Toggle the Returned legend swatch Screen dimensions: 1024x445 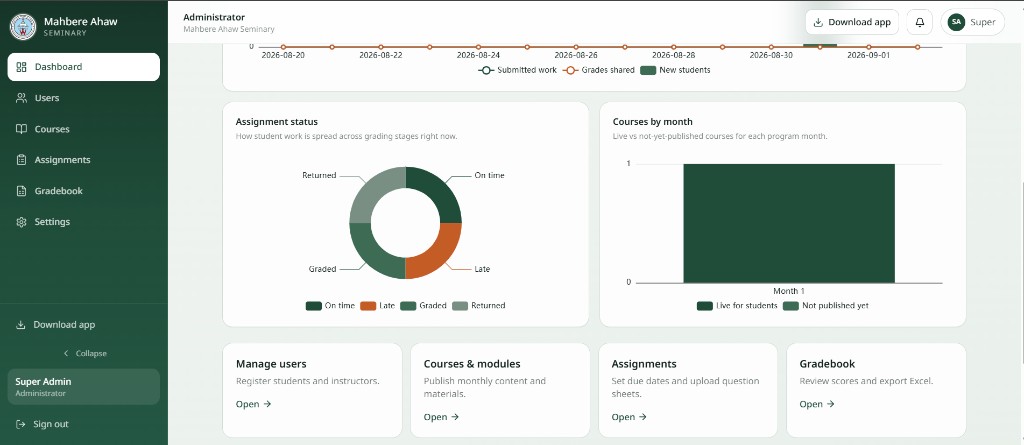[x=460, y=306]
